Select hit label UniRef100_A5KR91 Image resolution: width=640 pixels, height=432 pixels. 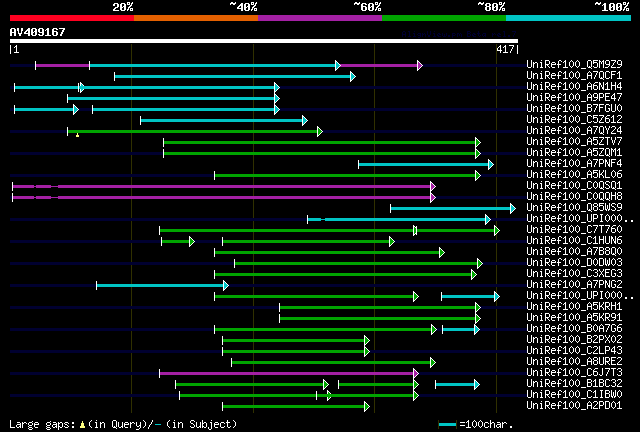574,317
